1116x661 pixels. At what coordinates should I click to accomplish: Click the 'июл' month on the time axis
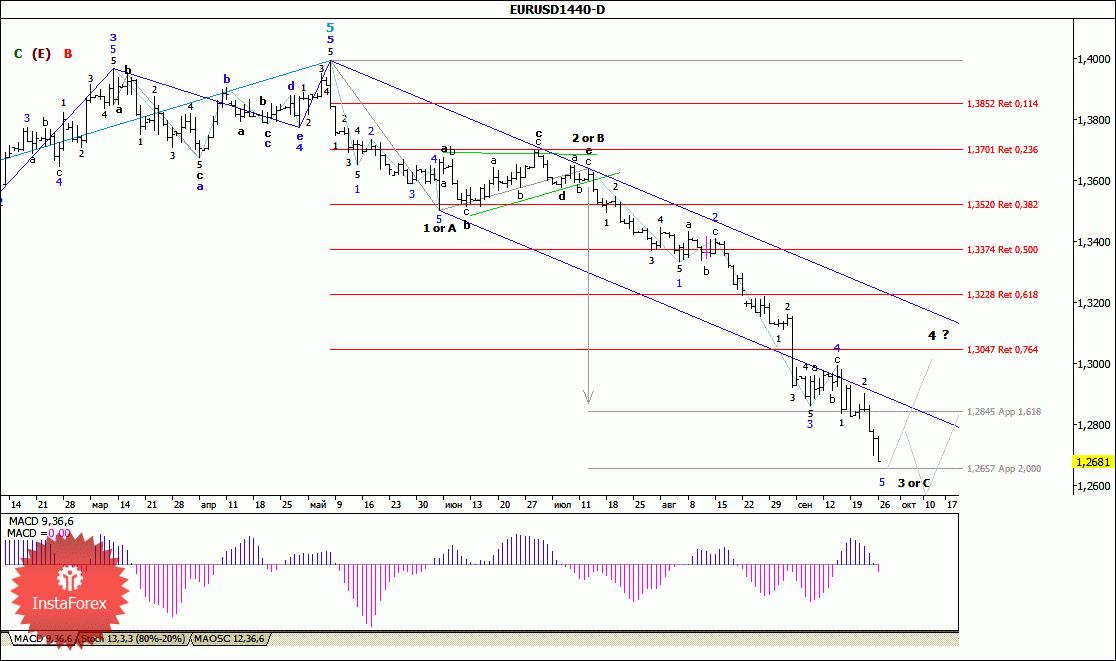click(x=562, y=504)
